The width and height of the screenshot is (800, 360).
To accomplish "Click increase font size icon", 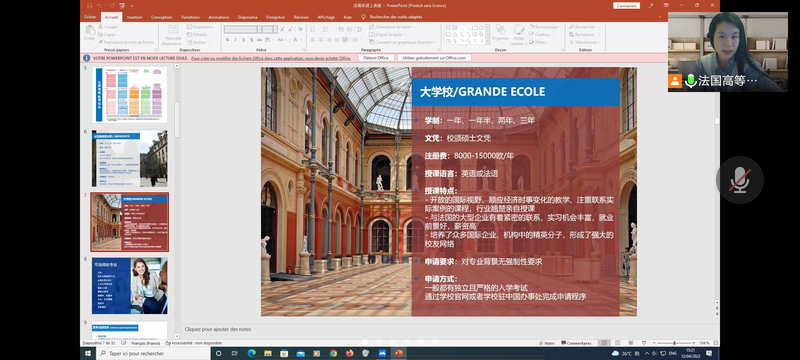I will tap(283, 29).
